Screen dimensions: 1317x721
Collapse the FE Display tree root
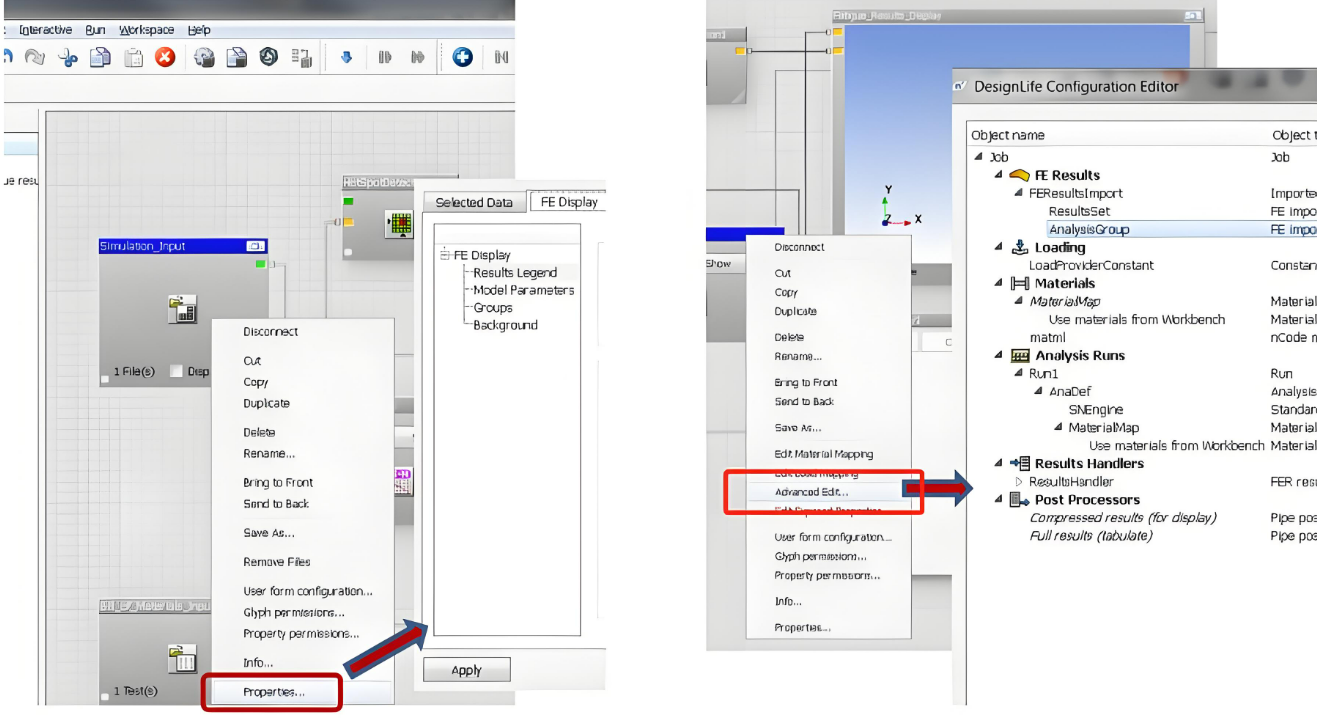click(x=444, y=255)
